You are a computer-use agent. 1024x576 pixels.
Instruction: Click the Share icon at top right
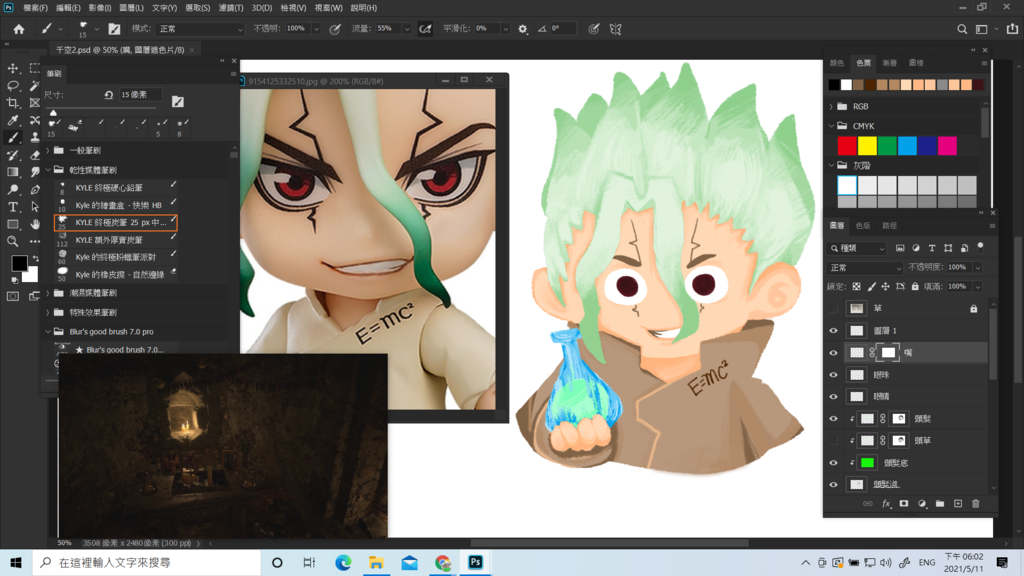tap(1012, 29)
